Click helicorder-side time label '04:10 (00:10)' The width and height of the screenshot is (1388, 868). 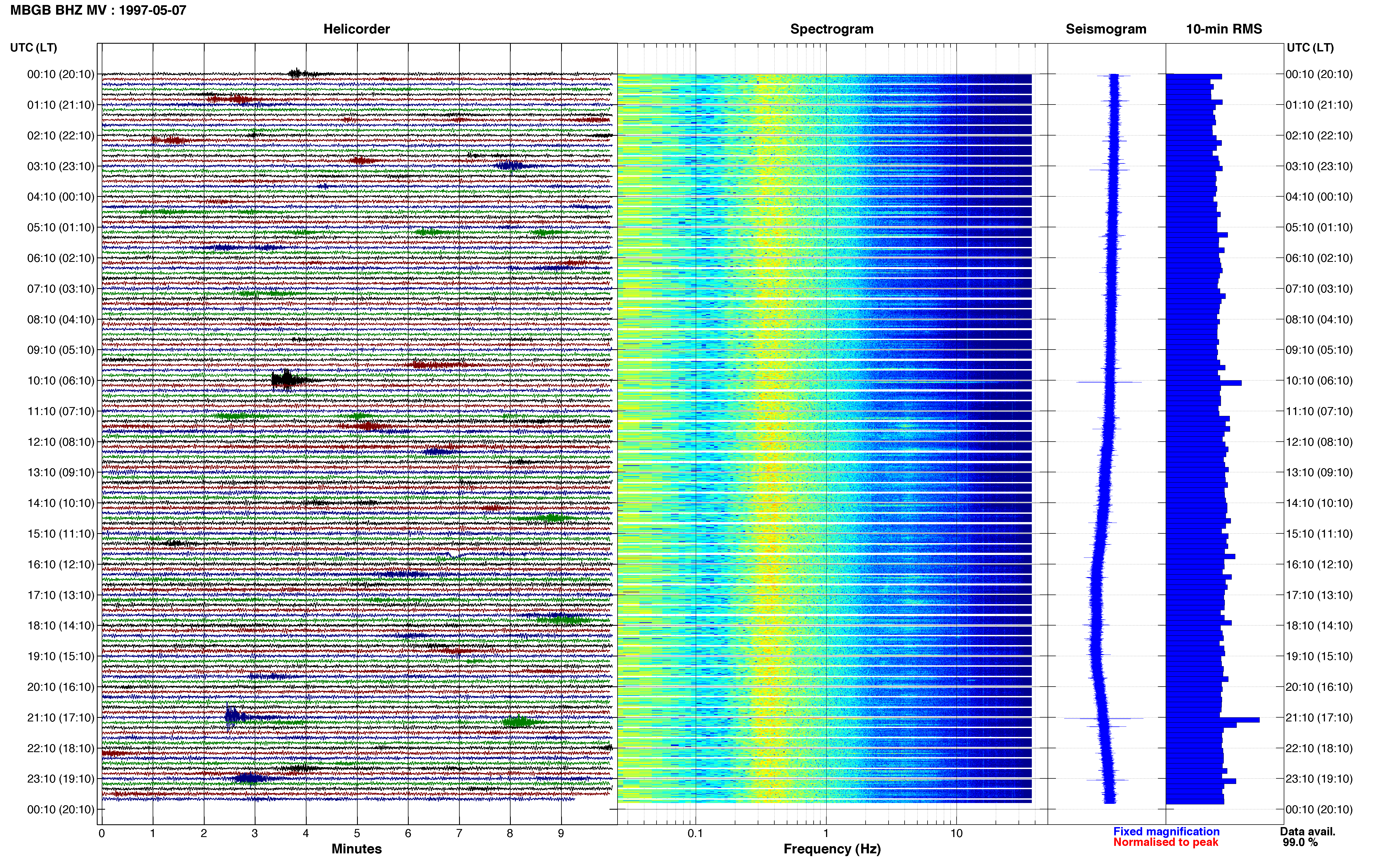(60, 197)
